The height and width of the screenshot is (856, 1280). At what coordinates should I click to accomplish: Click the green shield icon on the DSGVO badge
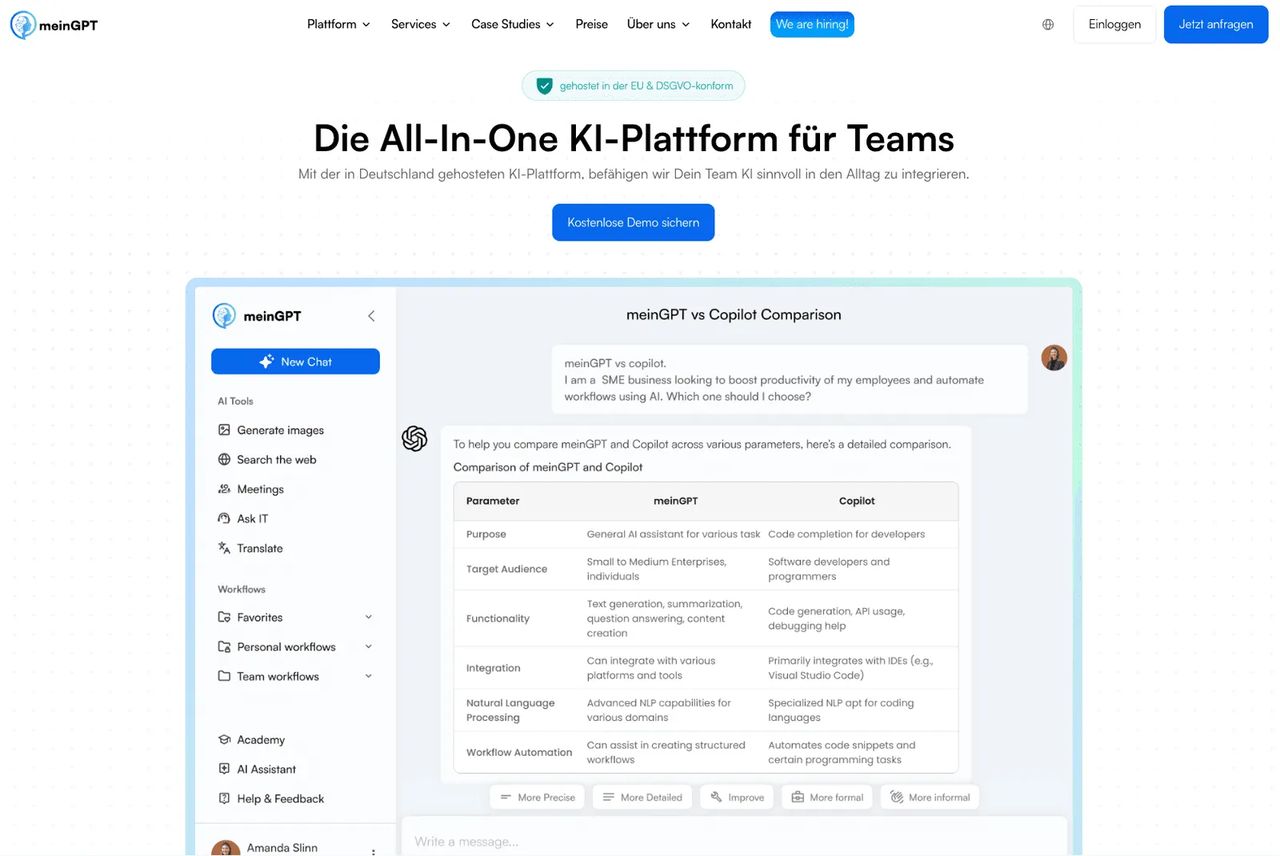(x=544, y=86)
